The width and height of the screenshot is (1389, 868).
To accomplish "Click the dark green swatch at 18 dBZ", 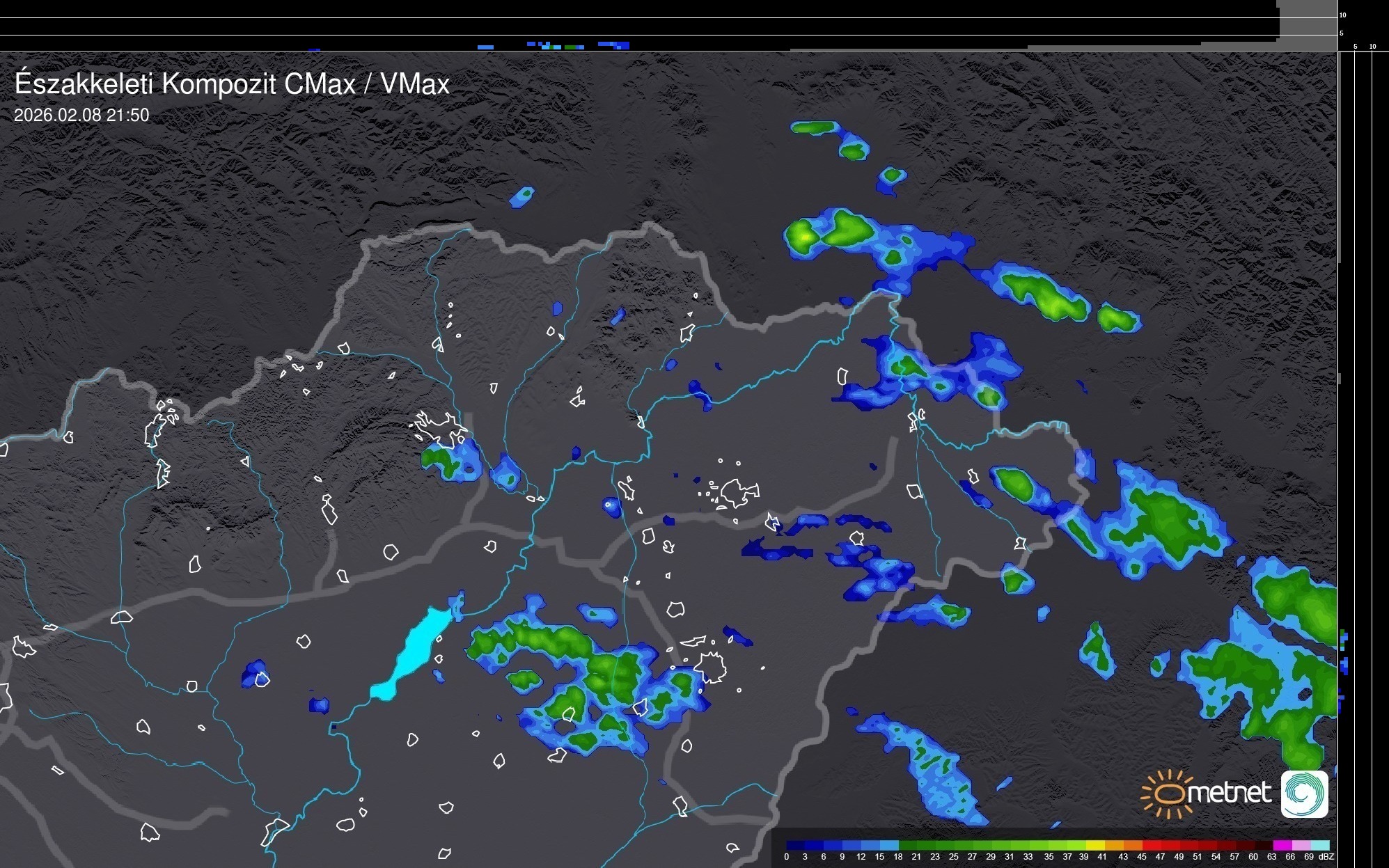I will pyautogui.click(x=907, y=845).
